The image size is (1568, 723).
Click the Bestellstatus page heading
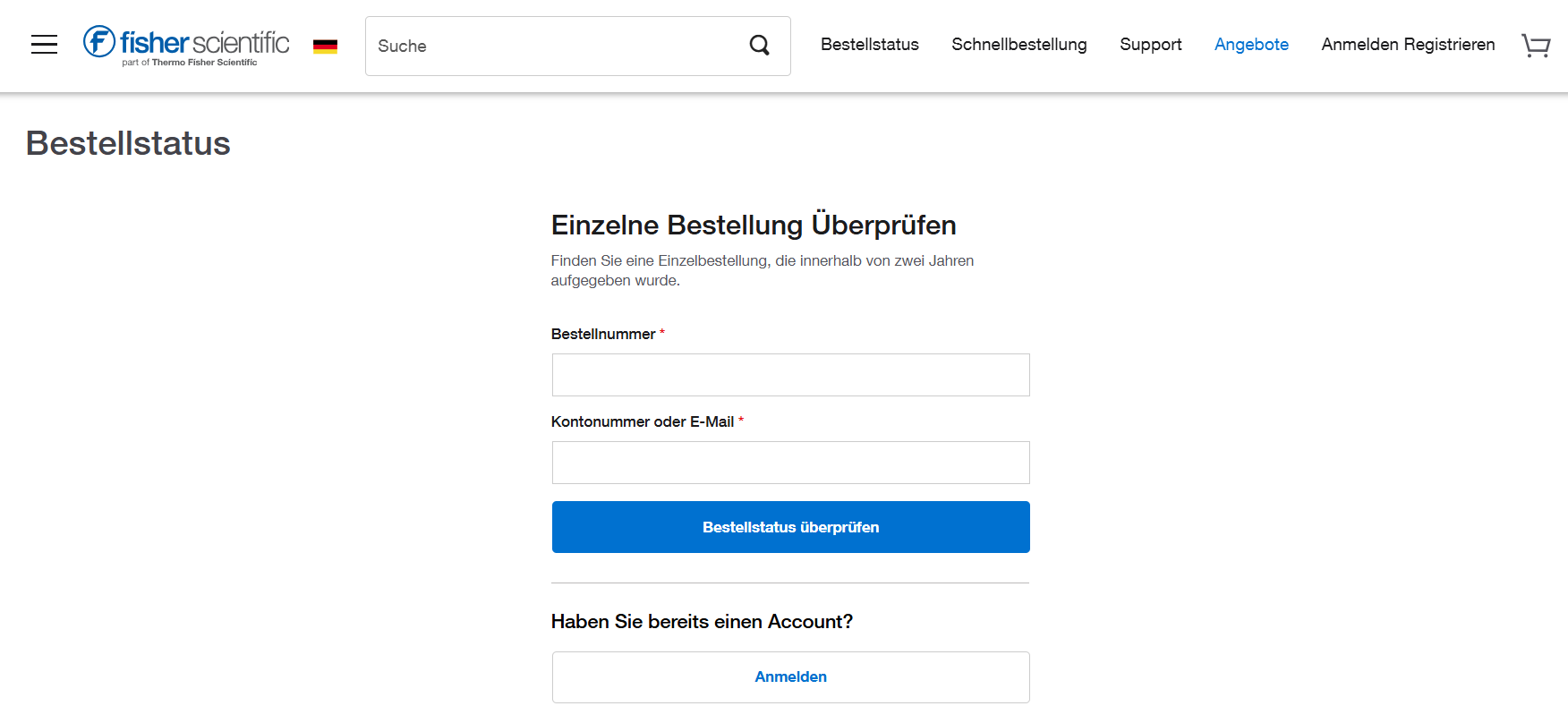point(128,143)
